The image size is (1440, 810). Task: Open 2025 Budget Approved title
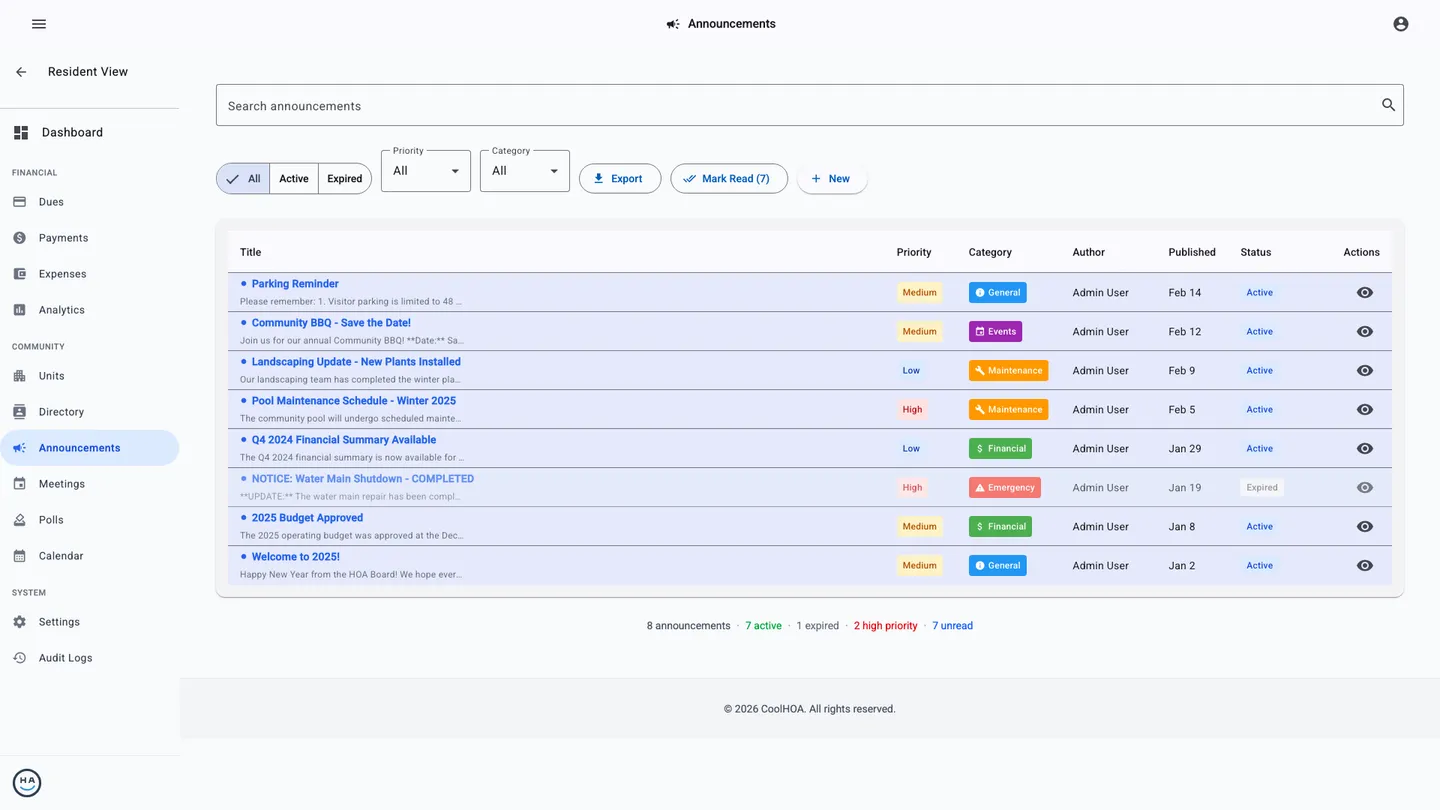(x=307, y=518)
